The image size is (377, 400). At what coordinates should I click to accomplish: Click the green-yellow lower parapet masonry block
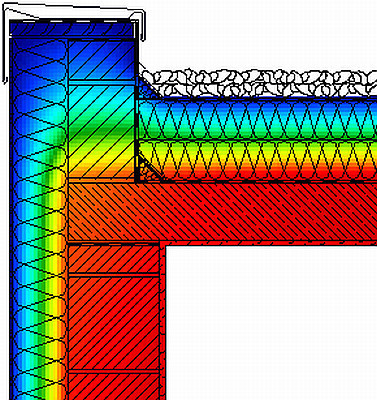coord(102,131)
